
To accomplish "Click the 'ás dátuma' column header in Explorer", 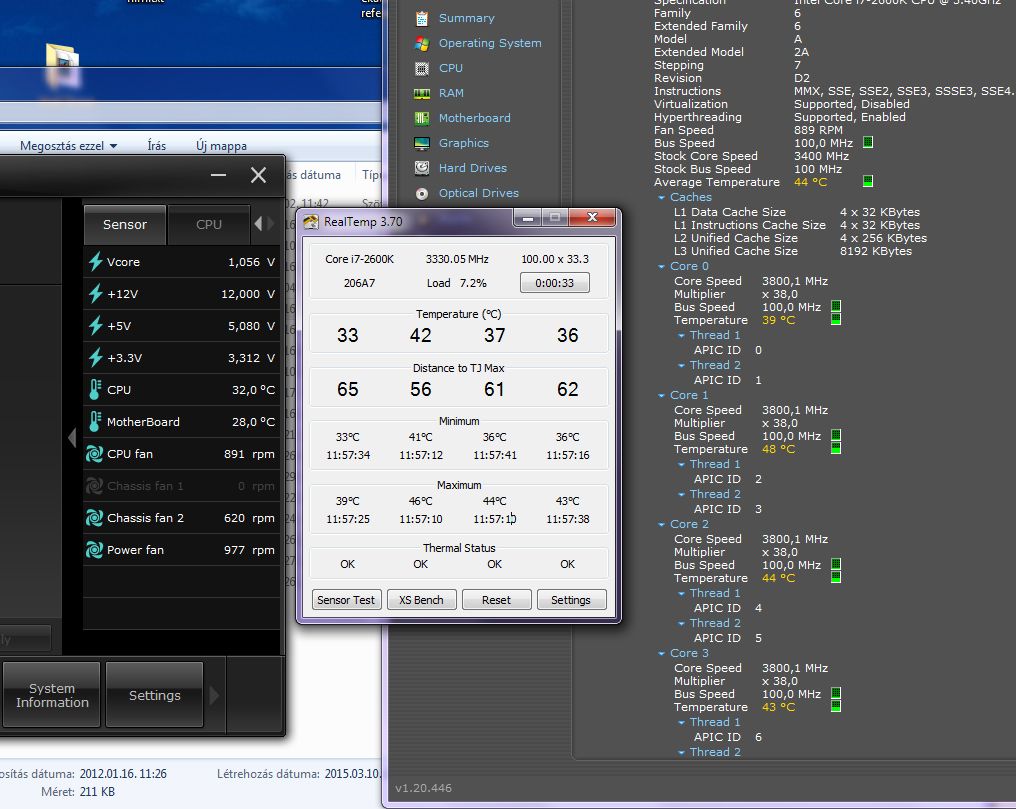I will pos(314,175).
